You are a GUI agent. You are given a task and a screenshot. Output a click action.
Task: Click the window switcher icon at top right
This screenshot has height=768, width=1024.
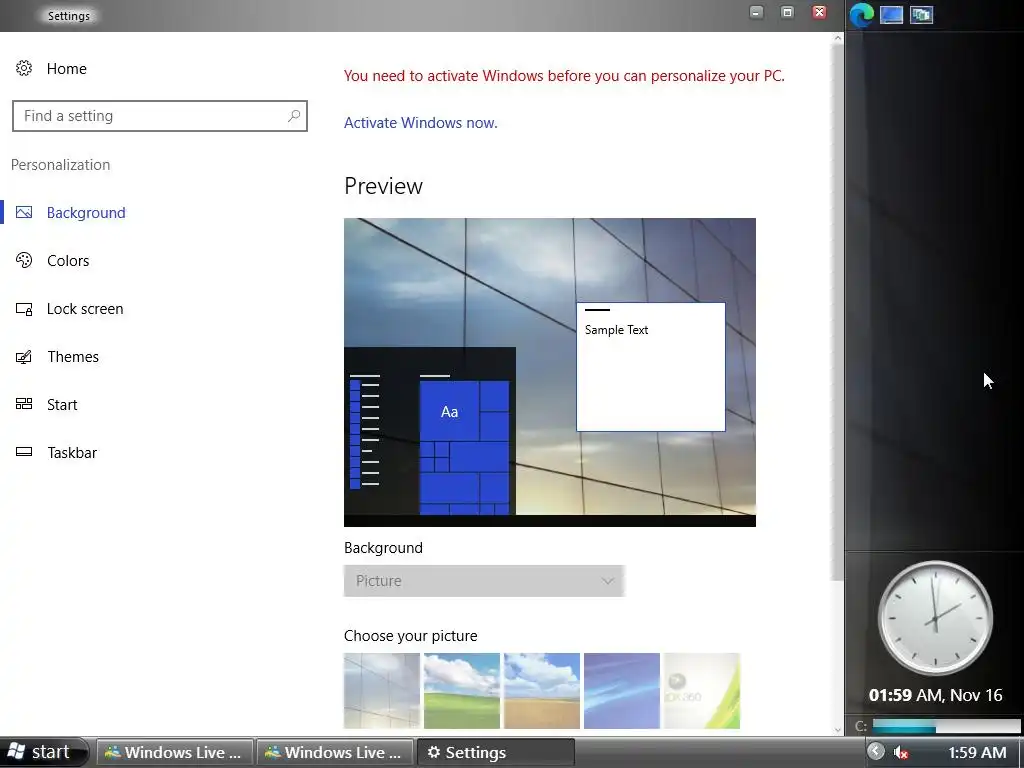[x=921, y=14]
